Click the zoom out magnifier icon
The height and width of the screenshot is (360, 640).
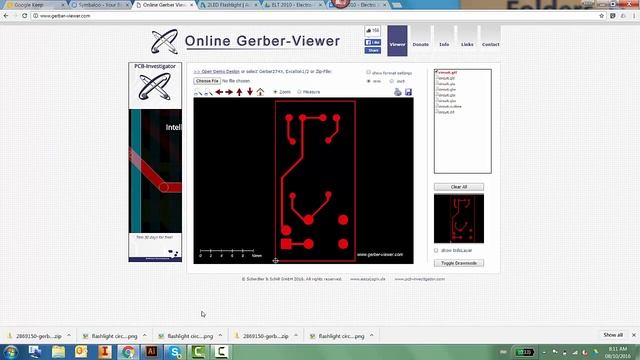[208, 92]
